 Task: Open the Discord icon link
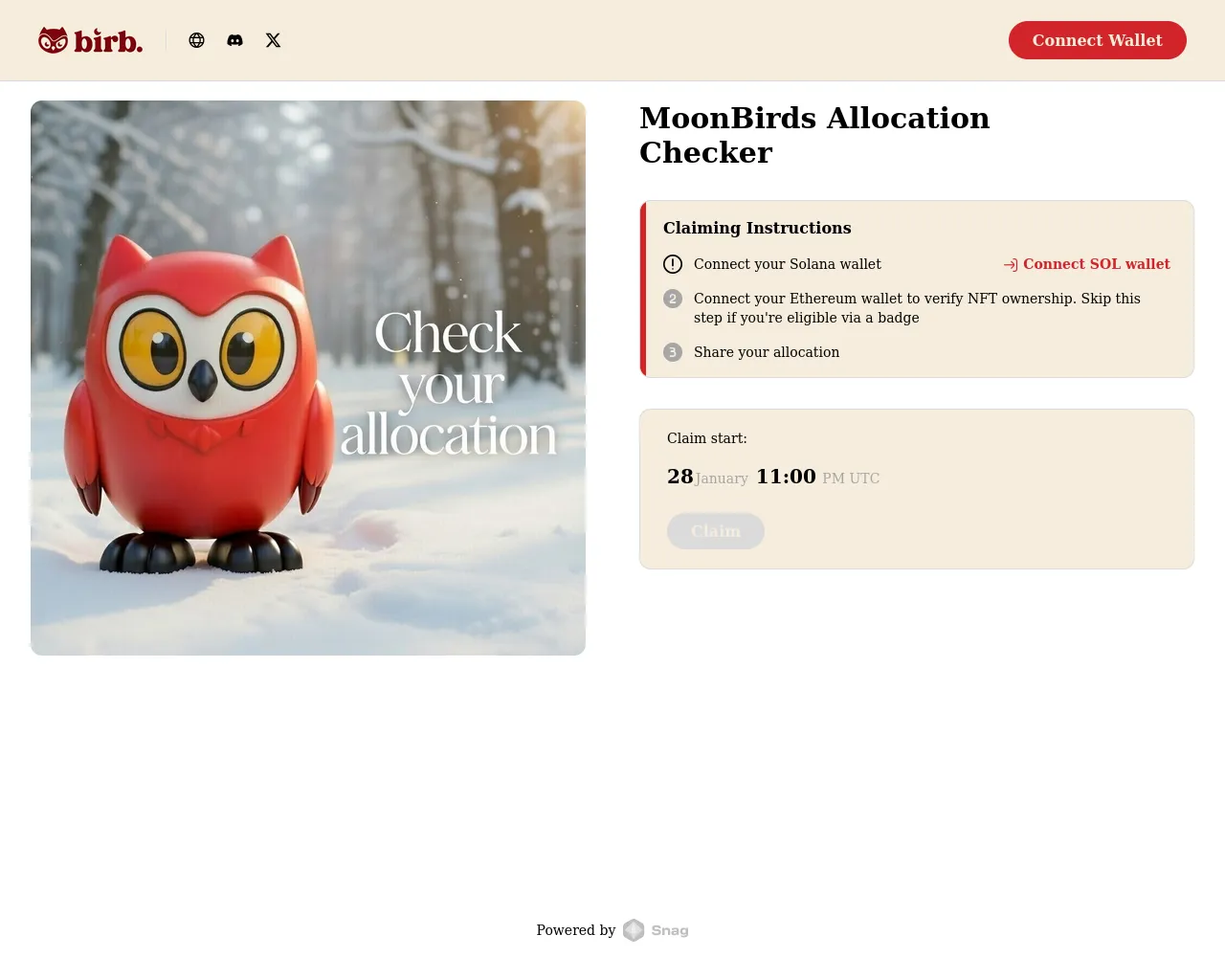point(234,40)
